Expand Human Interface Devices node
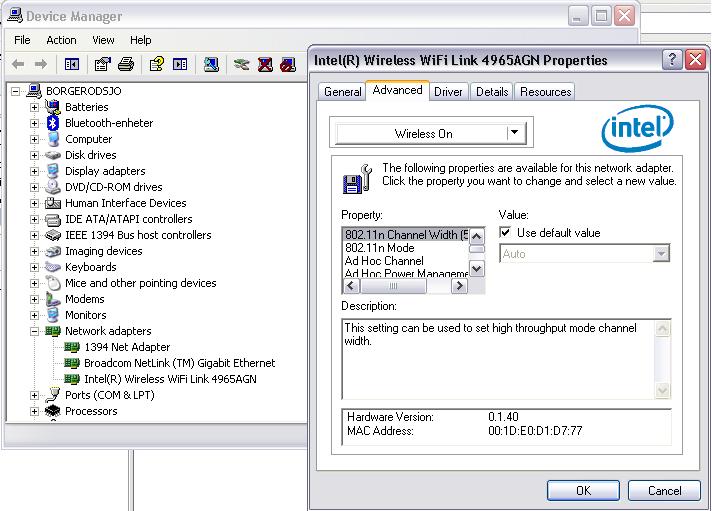712x511 pixels. [x=34, y=203]
